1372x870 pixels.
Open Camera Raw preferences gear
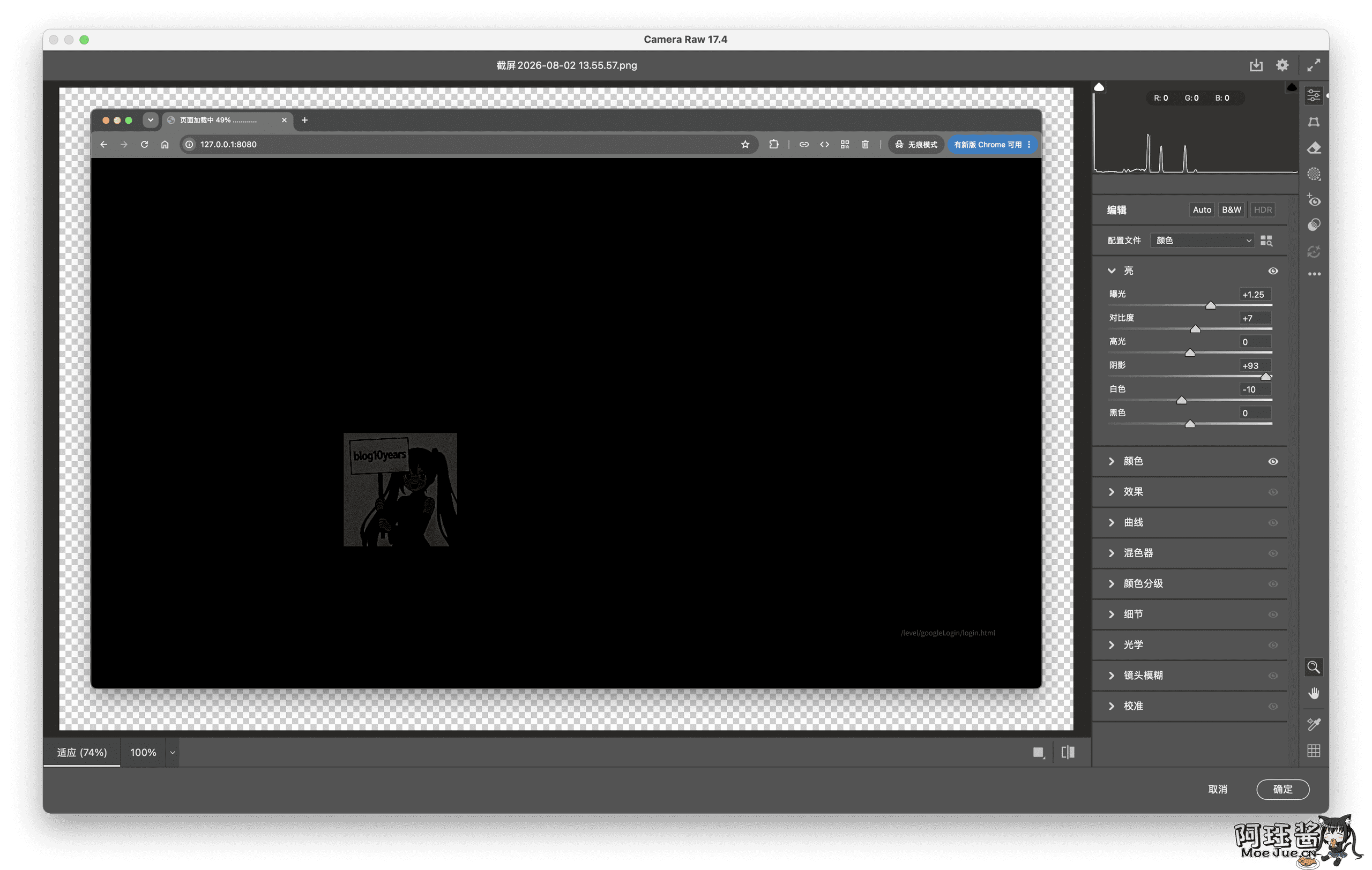(1282, 65)
